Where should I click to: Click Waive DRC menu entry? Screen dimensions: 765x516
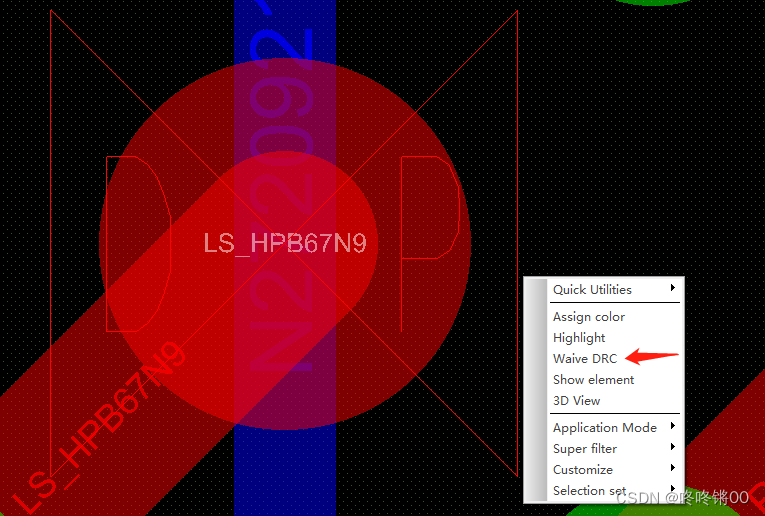pos(614,358)
